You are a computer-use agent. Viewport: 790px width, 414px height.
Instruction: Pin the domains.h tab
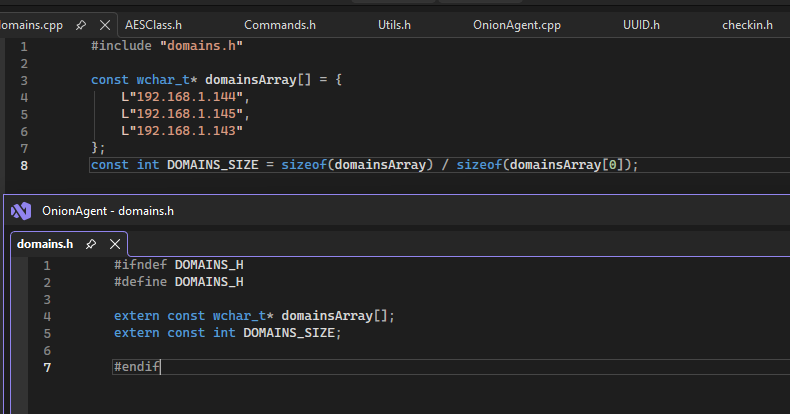pyautogui.click(x=91, y=244)
